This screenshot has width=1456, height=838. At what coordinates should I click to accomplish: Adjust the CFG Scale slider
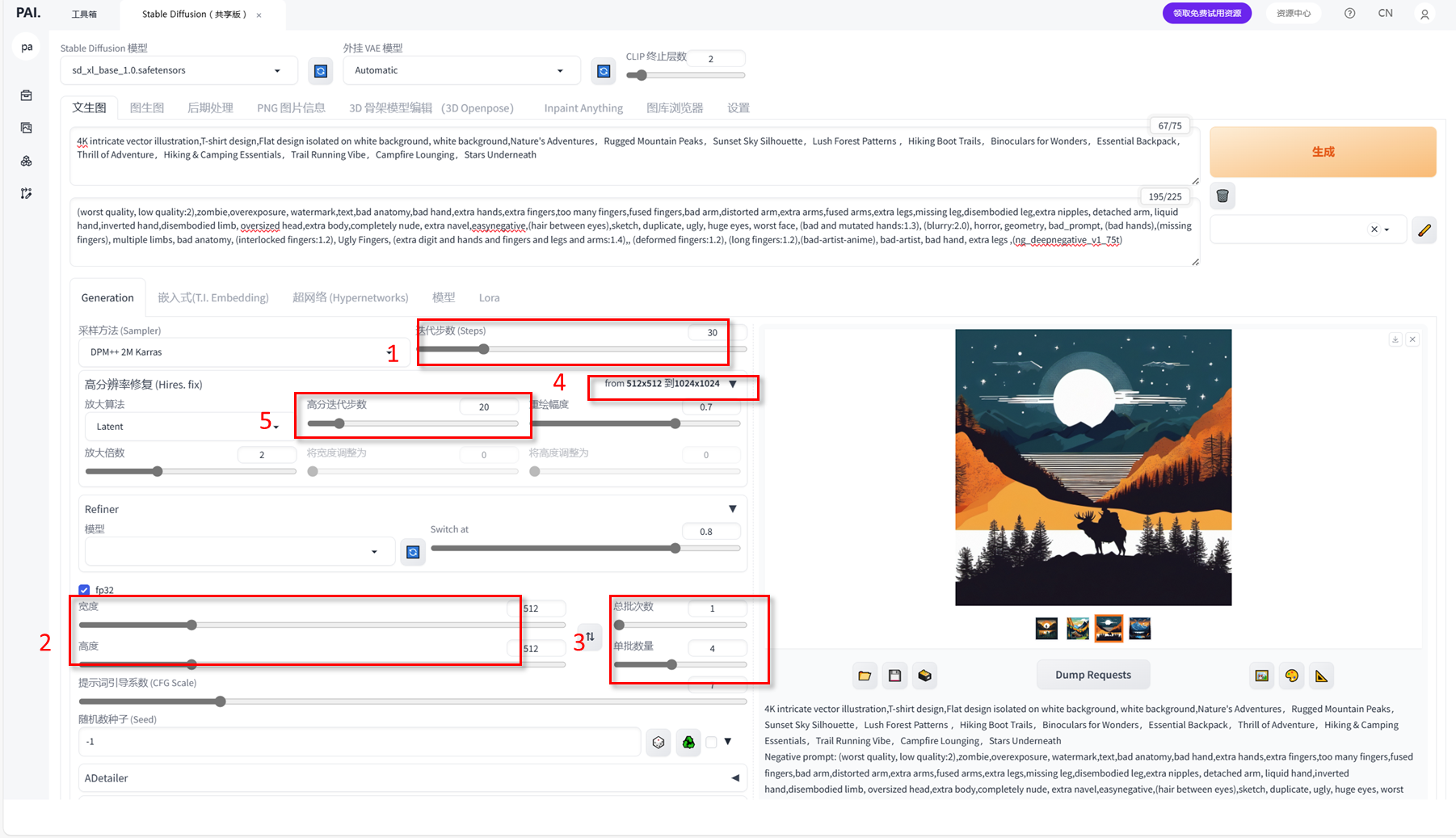(412, 701)
